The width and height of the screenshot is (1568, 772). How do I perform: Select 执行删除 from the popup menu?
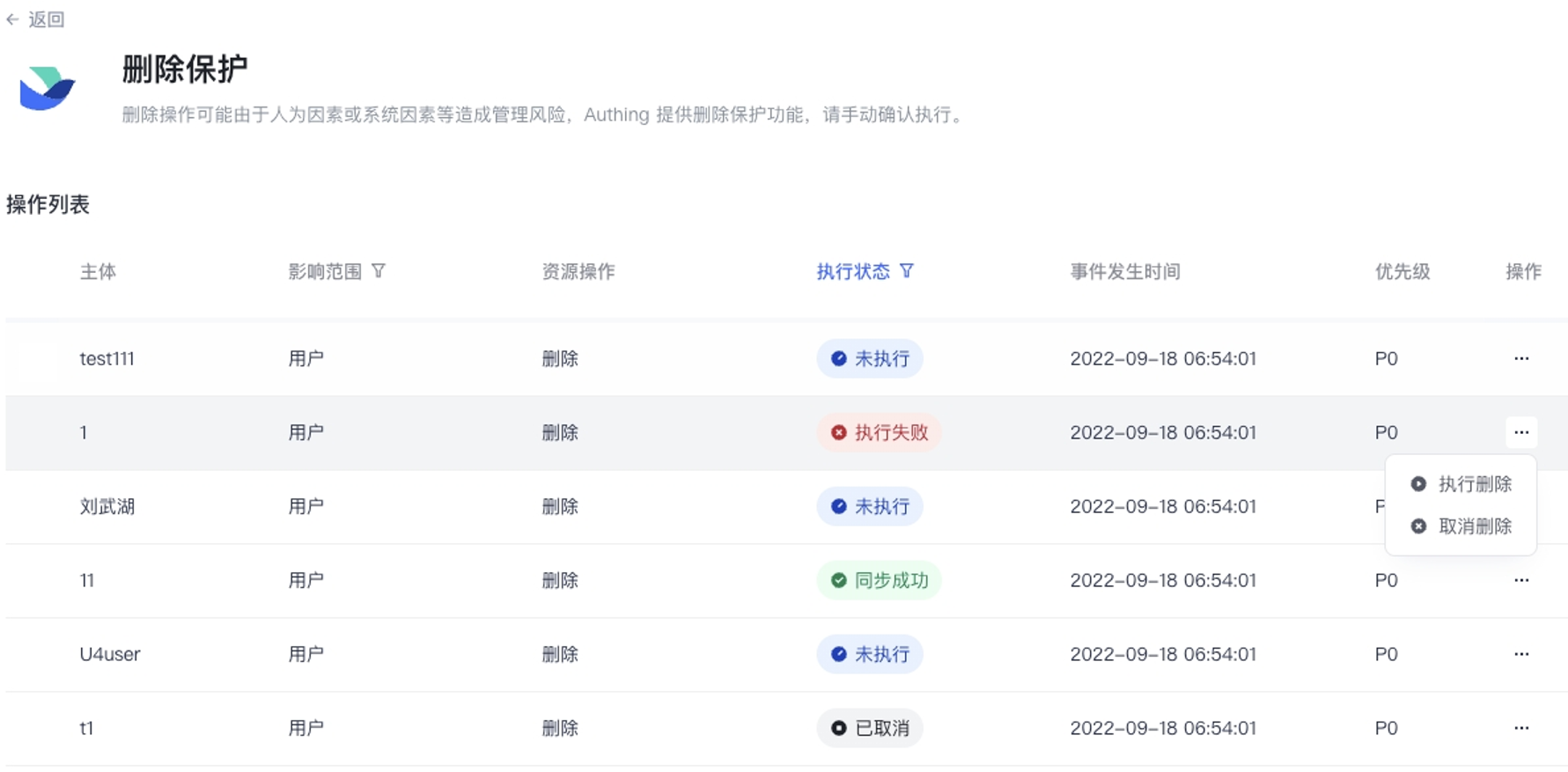pyautogui.click(x=1461, y=484)
